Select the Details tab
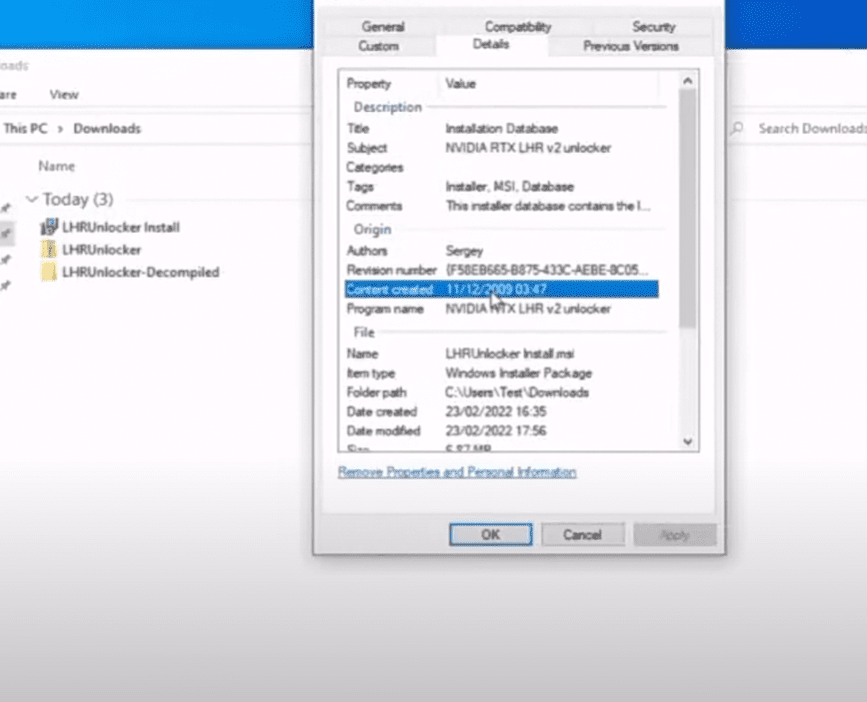867x702 pixels. pos(491,44)
